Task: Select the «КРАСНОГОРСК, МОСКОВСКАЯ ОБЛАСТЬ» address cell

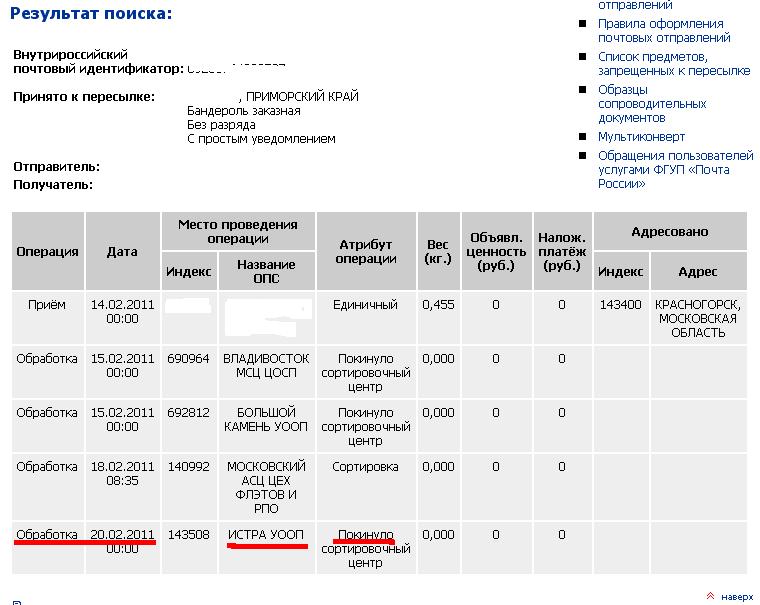Action: (697, 318)
